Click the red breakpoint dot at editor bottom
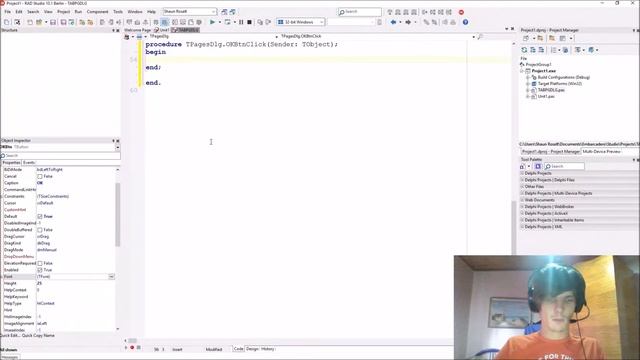The image size is (640, 360). coord(132,348)
